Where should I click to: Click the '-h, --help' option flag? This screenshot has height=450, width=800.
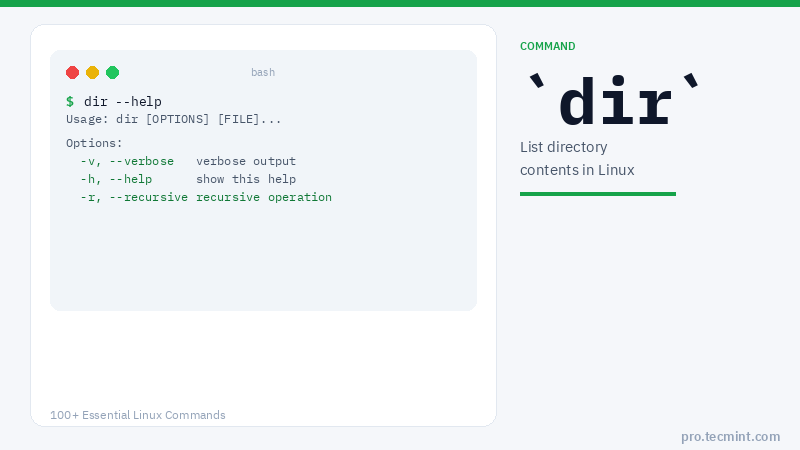116,179
